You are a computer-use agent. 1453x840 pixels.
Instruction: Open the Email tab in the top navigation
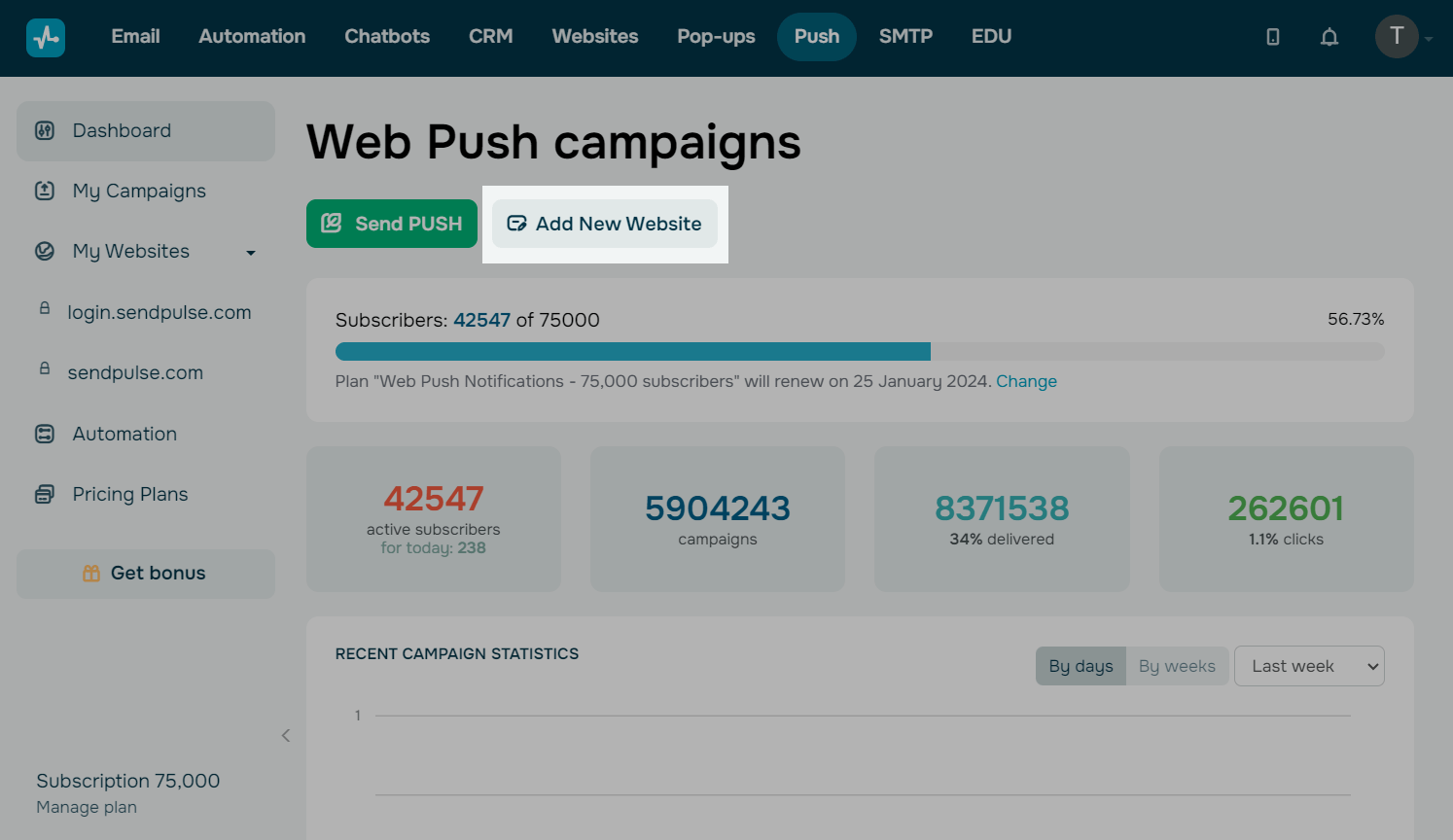(135, 37)
